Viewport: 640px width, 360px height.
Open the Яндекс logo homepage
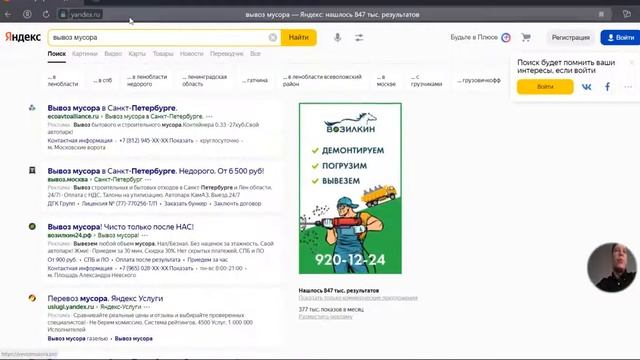click(23, 37)
